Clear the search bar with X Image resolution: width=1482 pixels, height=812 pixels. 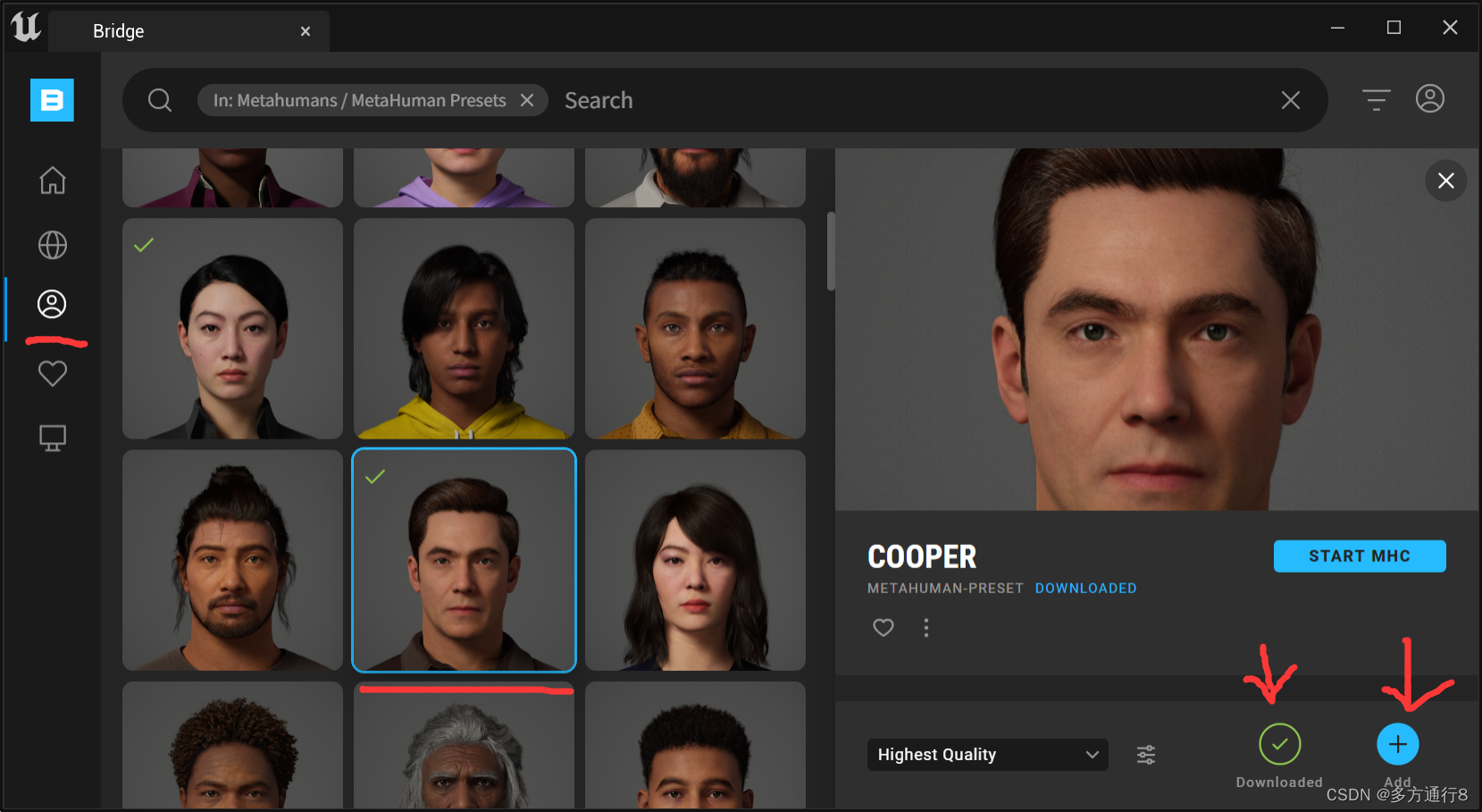pos(1291,100)
